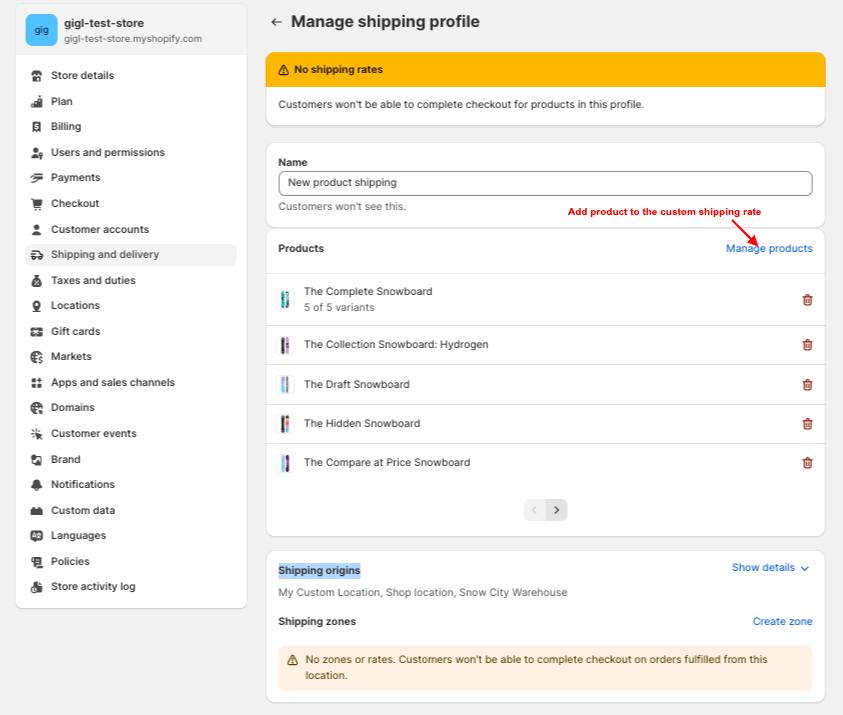The height and width of the screenshot is (715, 843).
Task: Navigate to Payments settings
Action: tap(76, 178)
